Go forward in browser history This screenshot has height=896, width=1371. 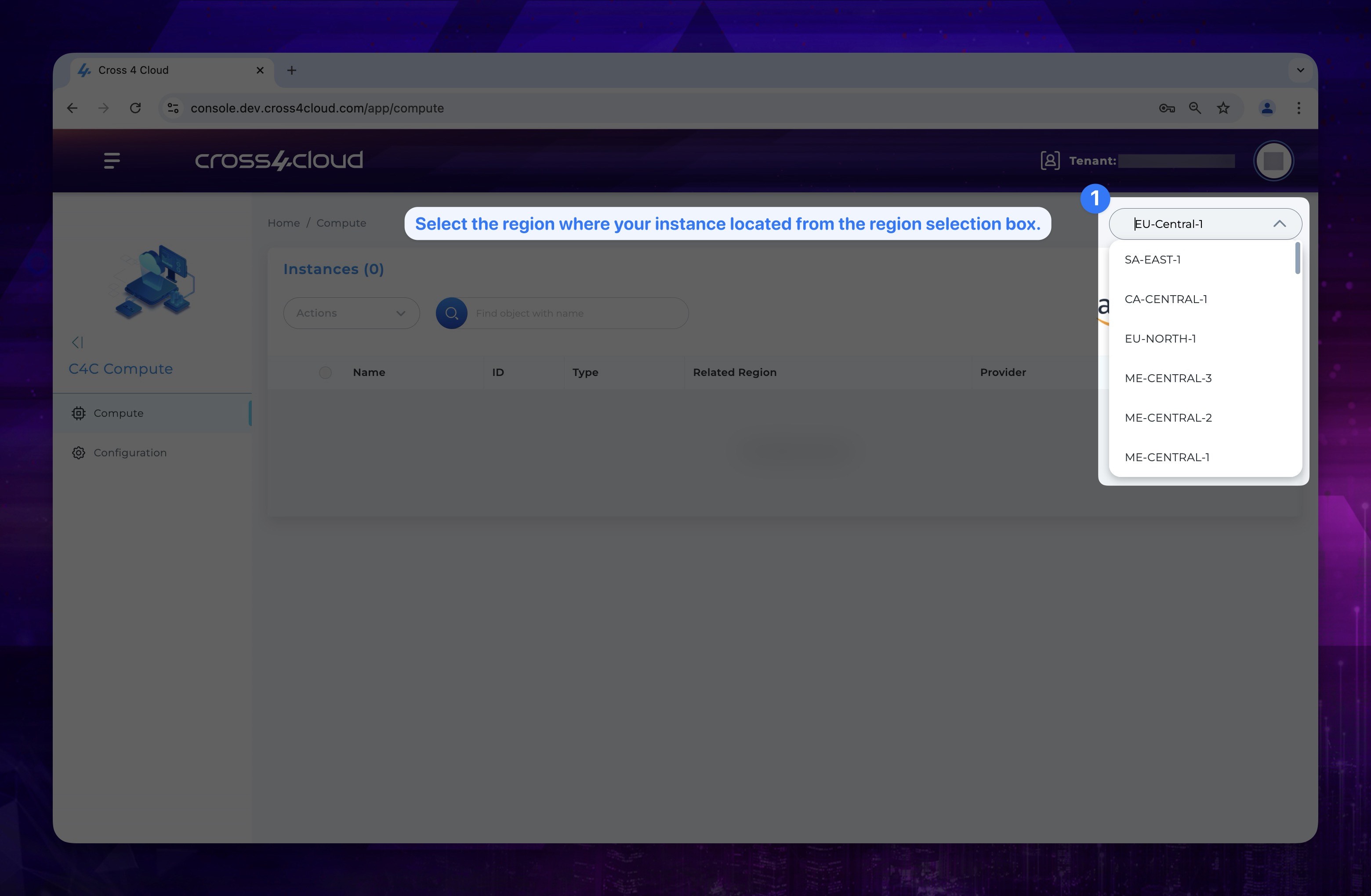tap(104, 108)
